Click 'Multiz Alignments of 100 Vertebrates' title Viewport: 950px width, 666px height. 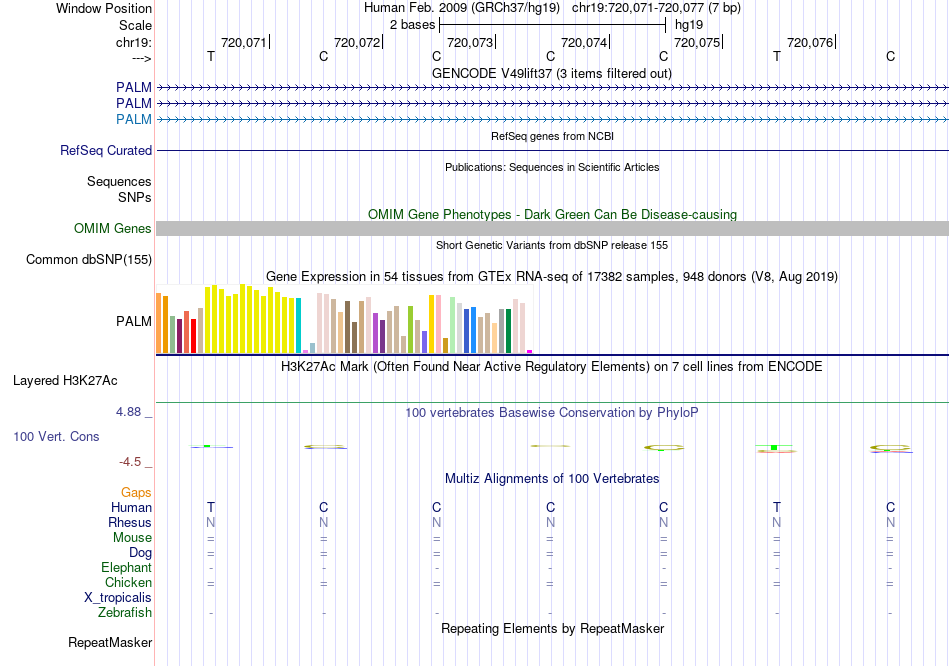[x=552, y=479]
